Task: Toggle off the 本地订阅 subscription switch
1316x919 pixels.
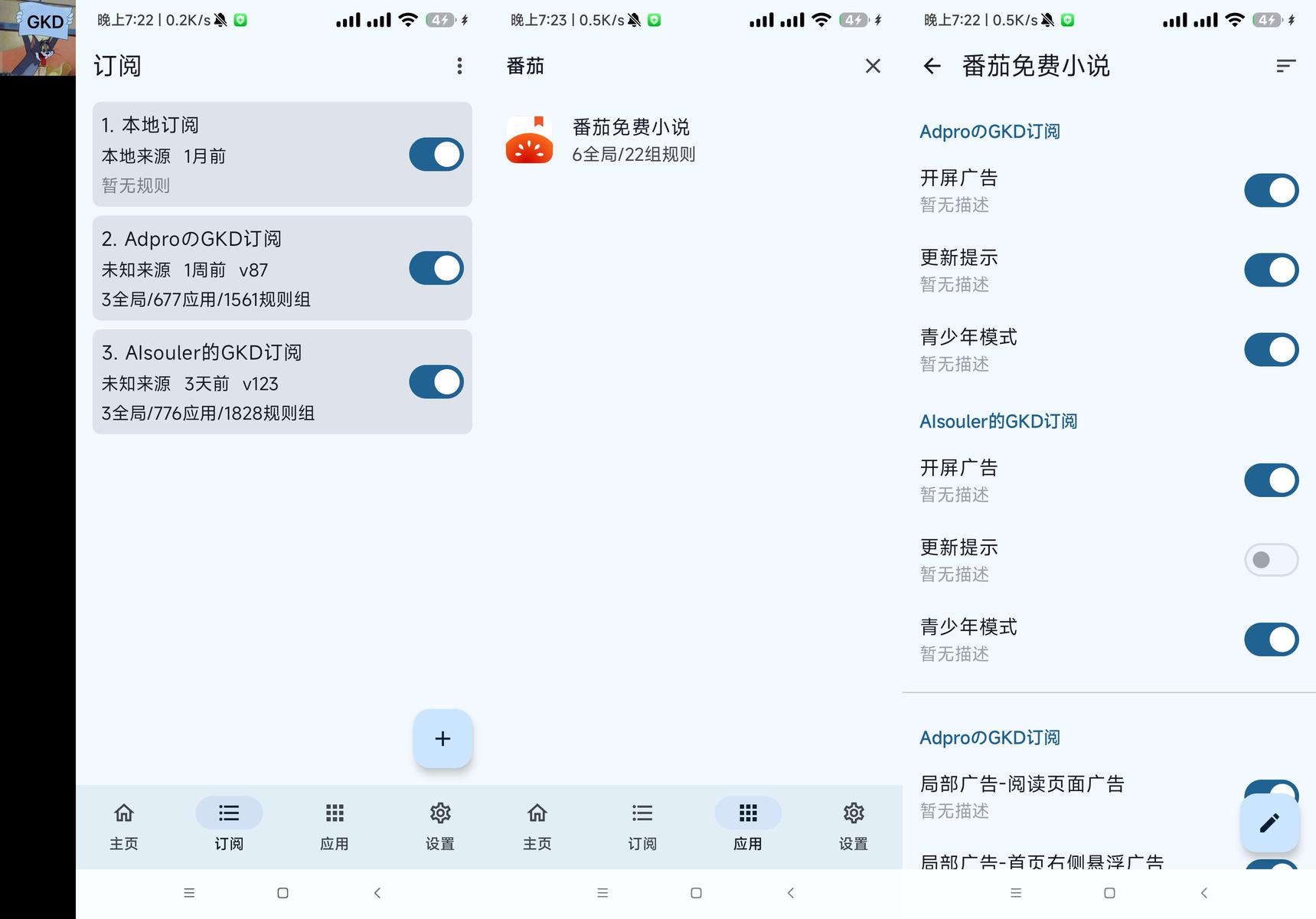Action: 436,155
